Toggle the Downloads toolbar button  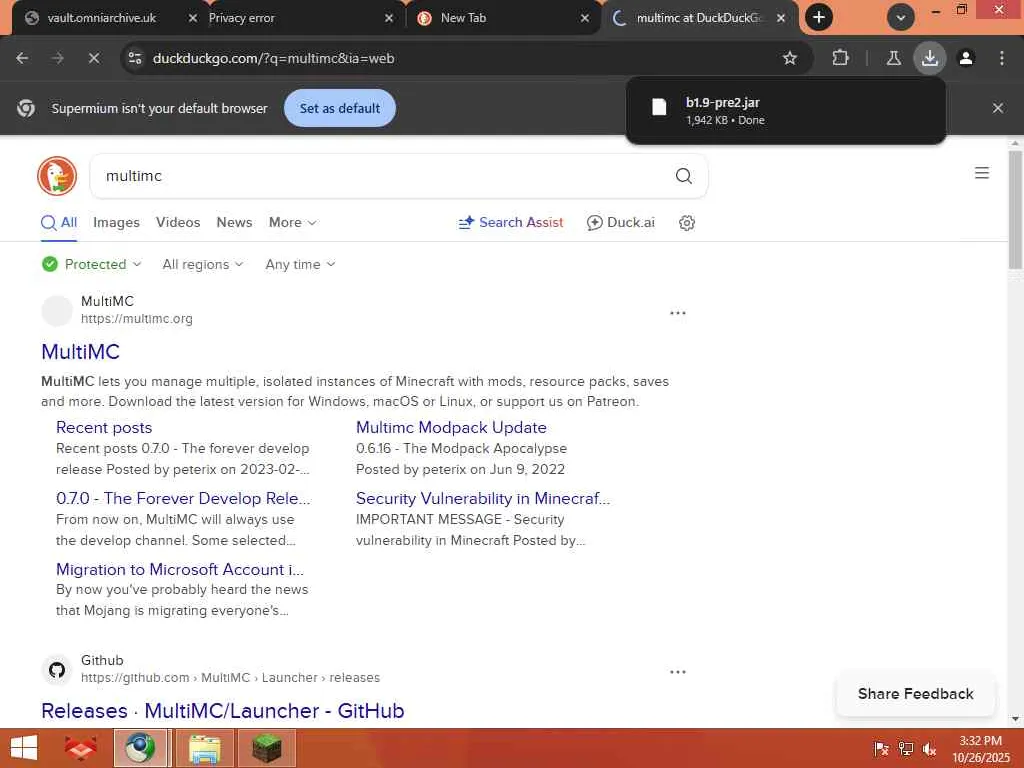coord(929,58)
